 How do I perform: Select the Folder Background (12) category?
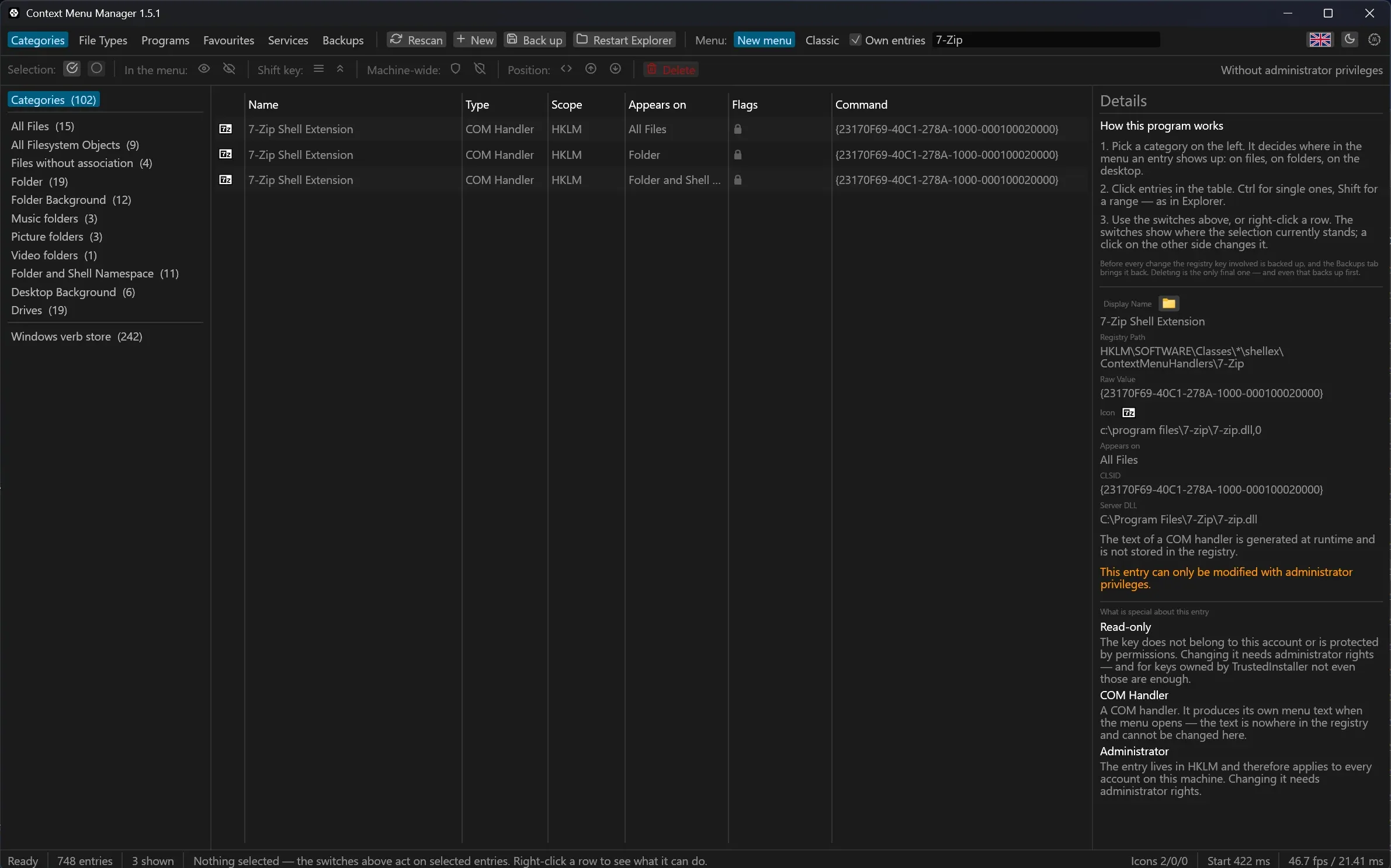click(x=71, y=199)
